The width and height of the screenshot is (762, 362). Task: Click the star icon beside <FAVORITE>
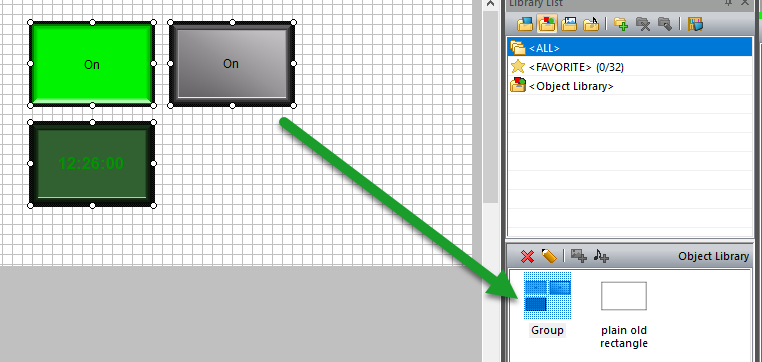tap(518, 67)
